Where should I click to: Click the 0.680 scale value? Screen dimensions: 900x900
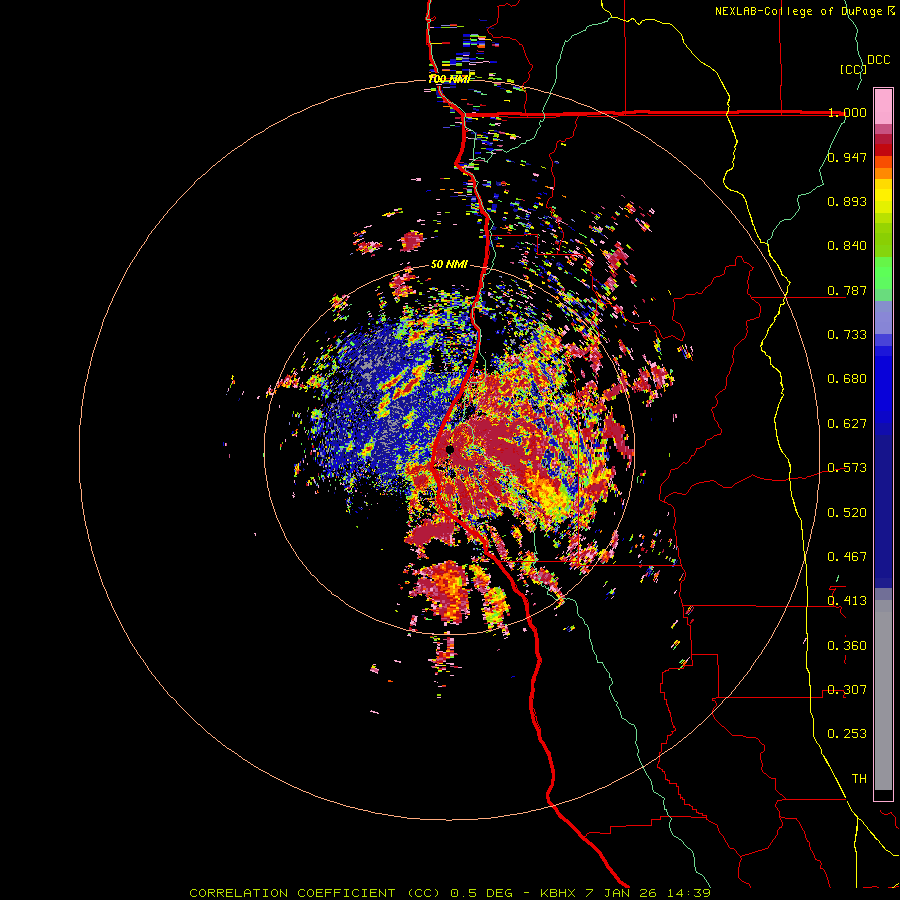coord(847,379)
